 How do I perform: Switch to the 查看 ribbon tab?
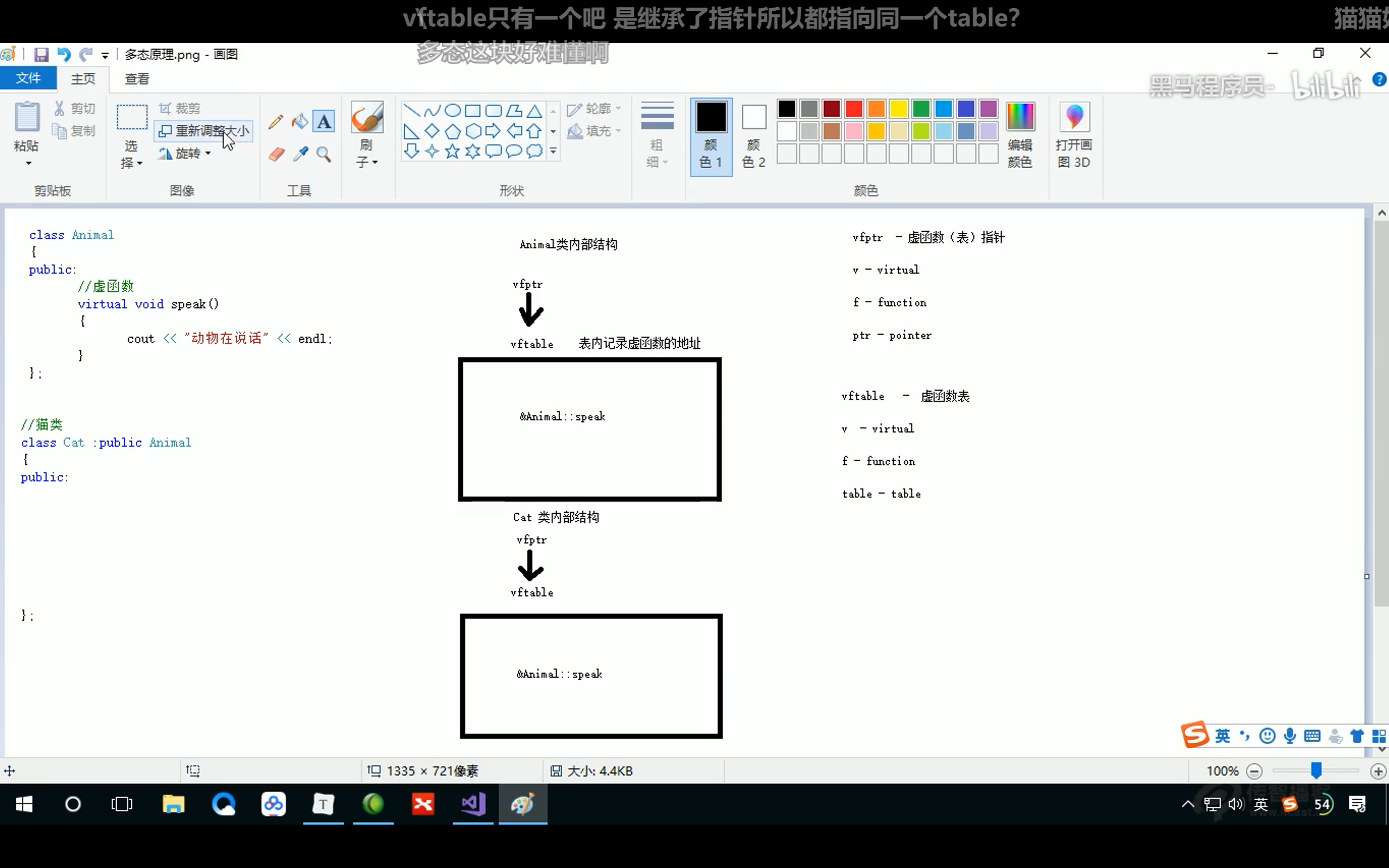137,79
